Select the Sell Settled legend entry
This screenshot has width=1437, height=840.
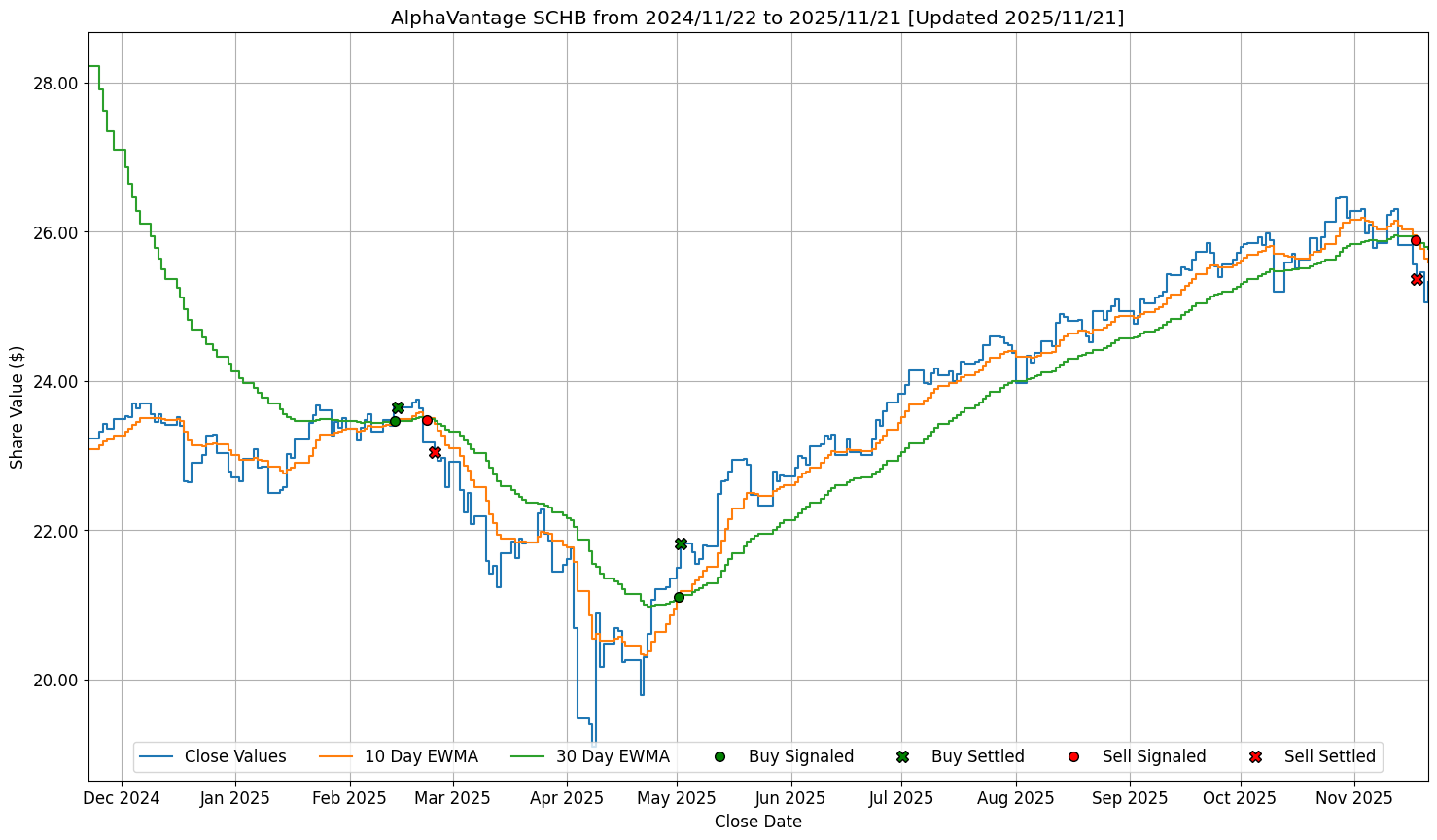pyautogui.click(x=1329, y=756)
